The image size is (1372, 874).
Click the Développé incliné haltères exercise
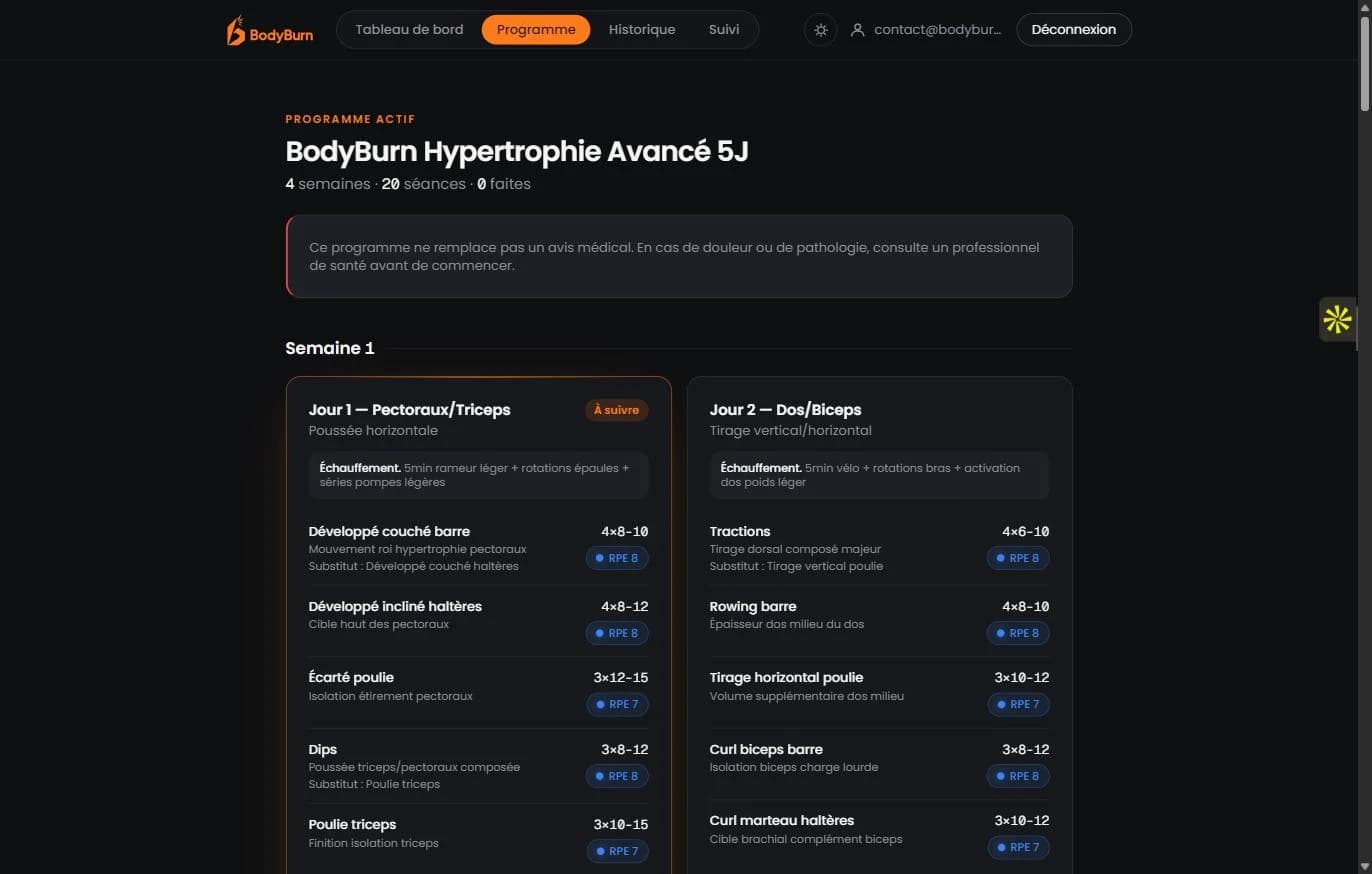coord(395,606)
